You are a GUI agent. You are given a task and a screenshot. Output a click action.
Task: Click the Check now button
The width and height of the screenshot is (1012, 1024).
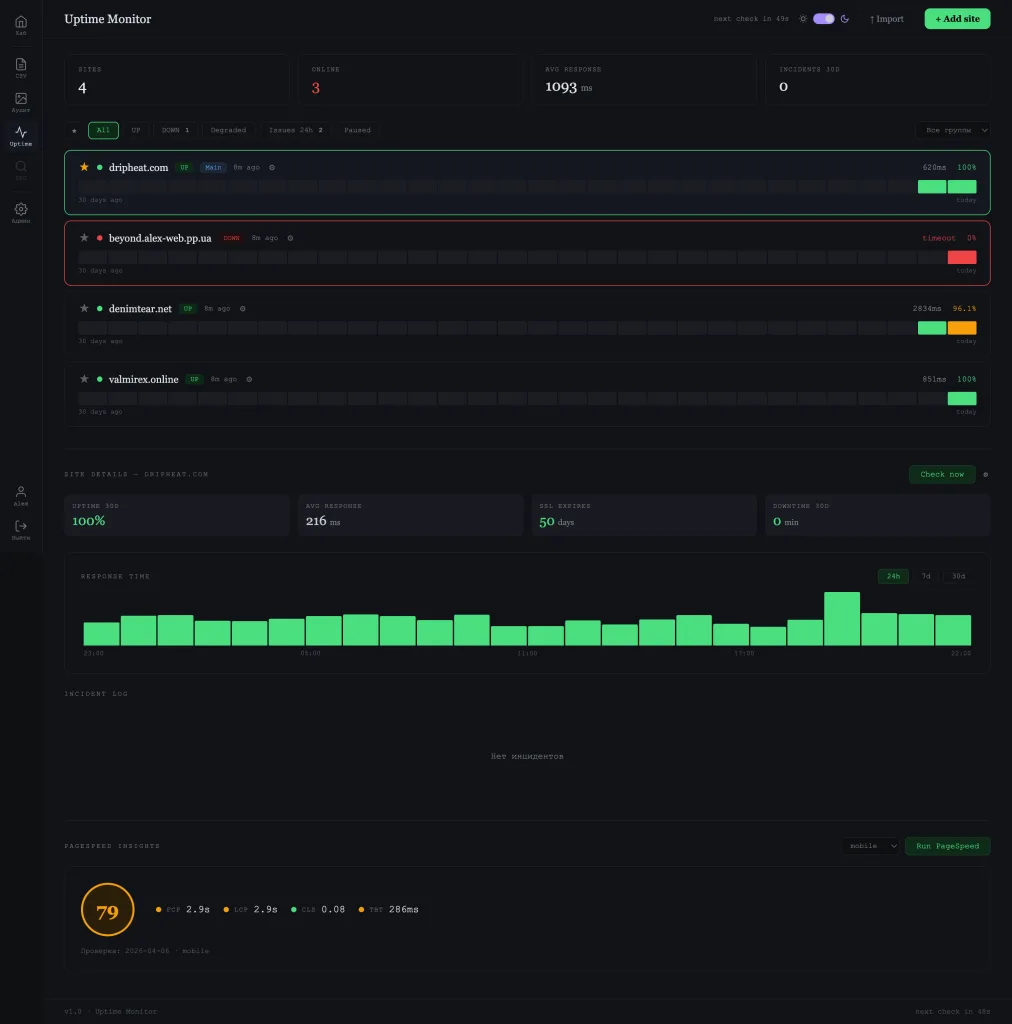tap(942, 475)
